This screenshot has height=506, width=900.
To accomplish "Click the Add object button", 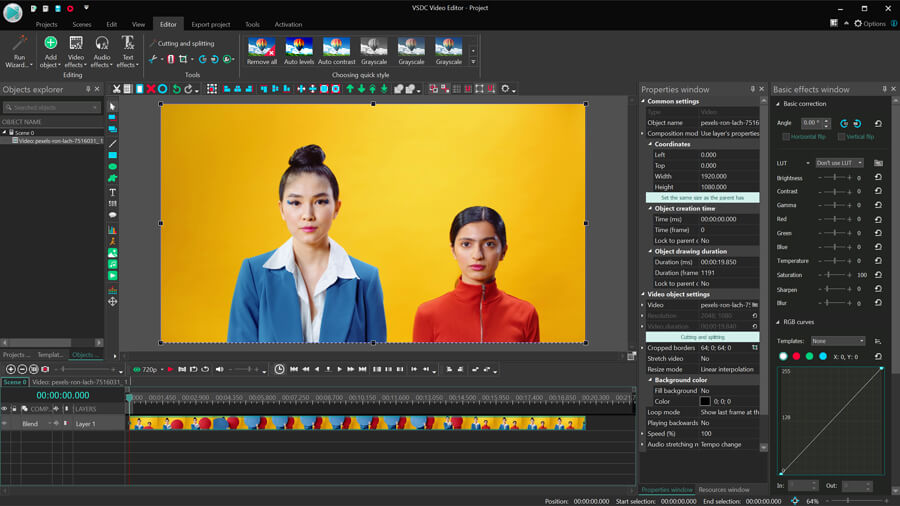I will [x=51, y=51].
